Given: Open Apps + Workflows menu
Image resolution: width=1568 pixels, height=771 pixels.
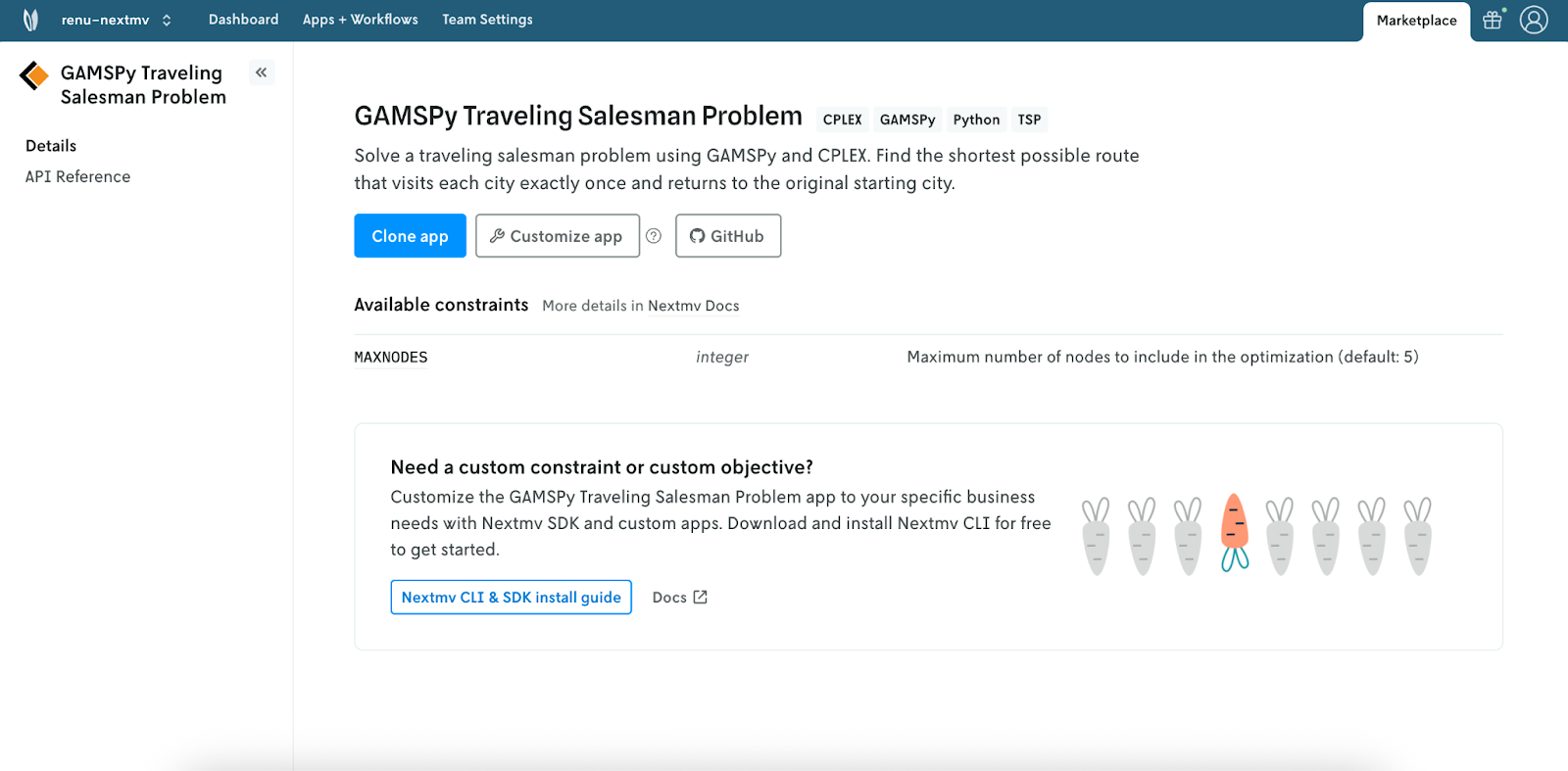Looking at the screenshot, I should coord(360,20).
